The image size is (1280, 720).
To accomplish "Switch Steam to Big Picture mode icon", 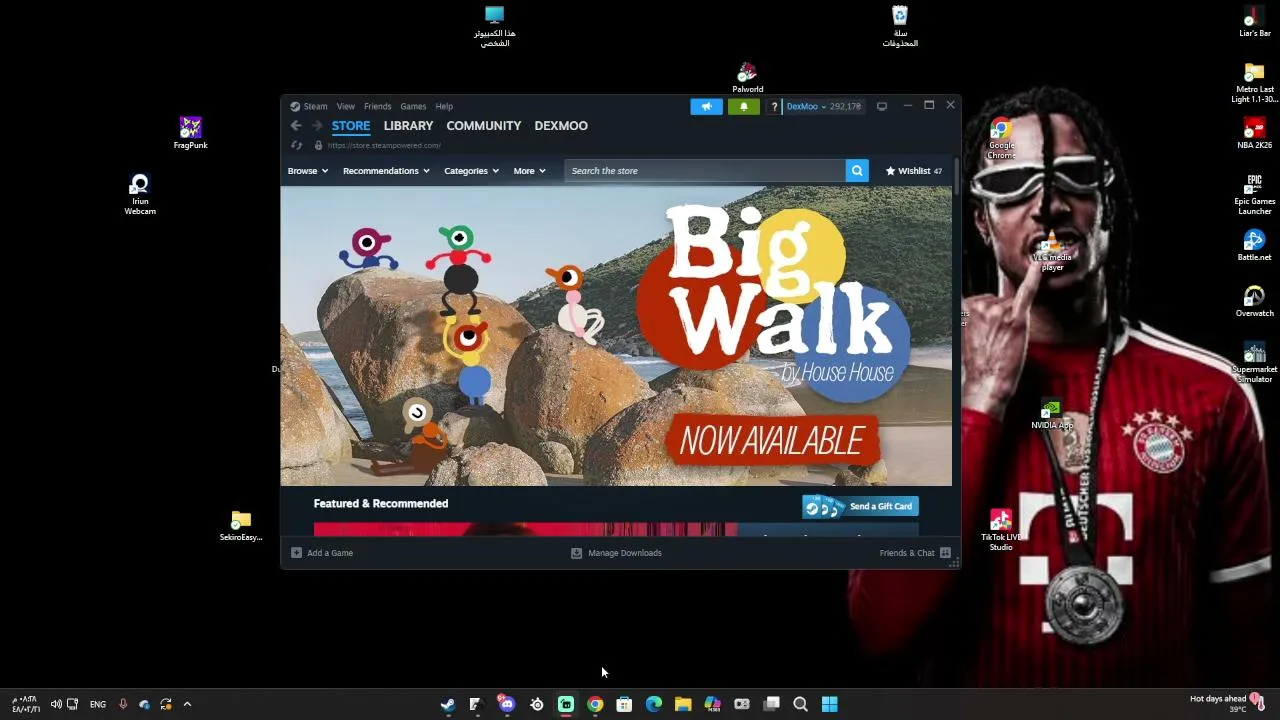I will (x=882, y=106).
